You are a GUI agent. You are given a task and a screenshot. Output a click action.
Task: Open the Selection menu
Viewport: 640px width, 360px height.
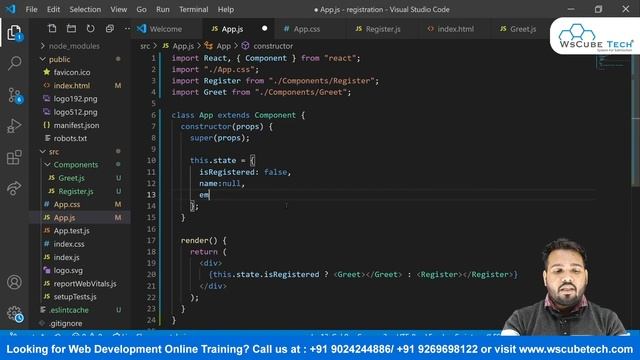tap(85, 9)
